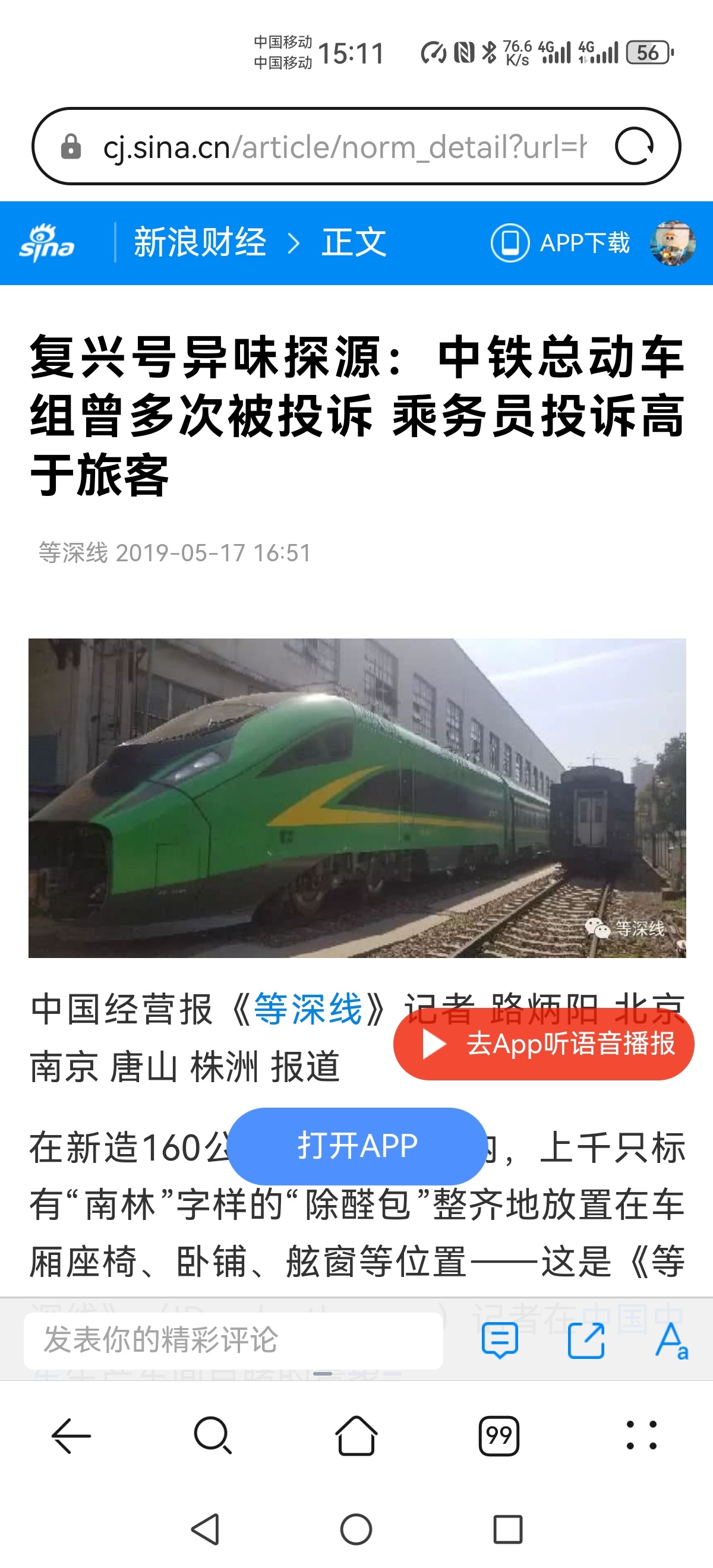713x1568 pixels.
Task: Open browser search magnifier icon
Action: 213,1436
